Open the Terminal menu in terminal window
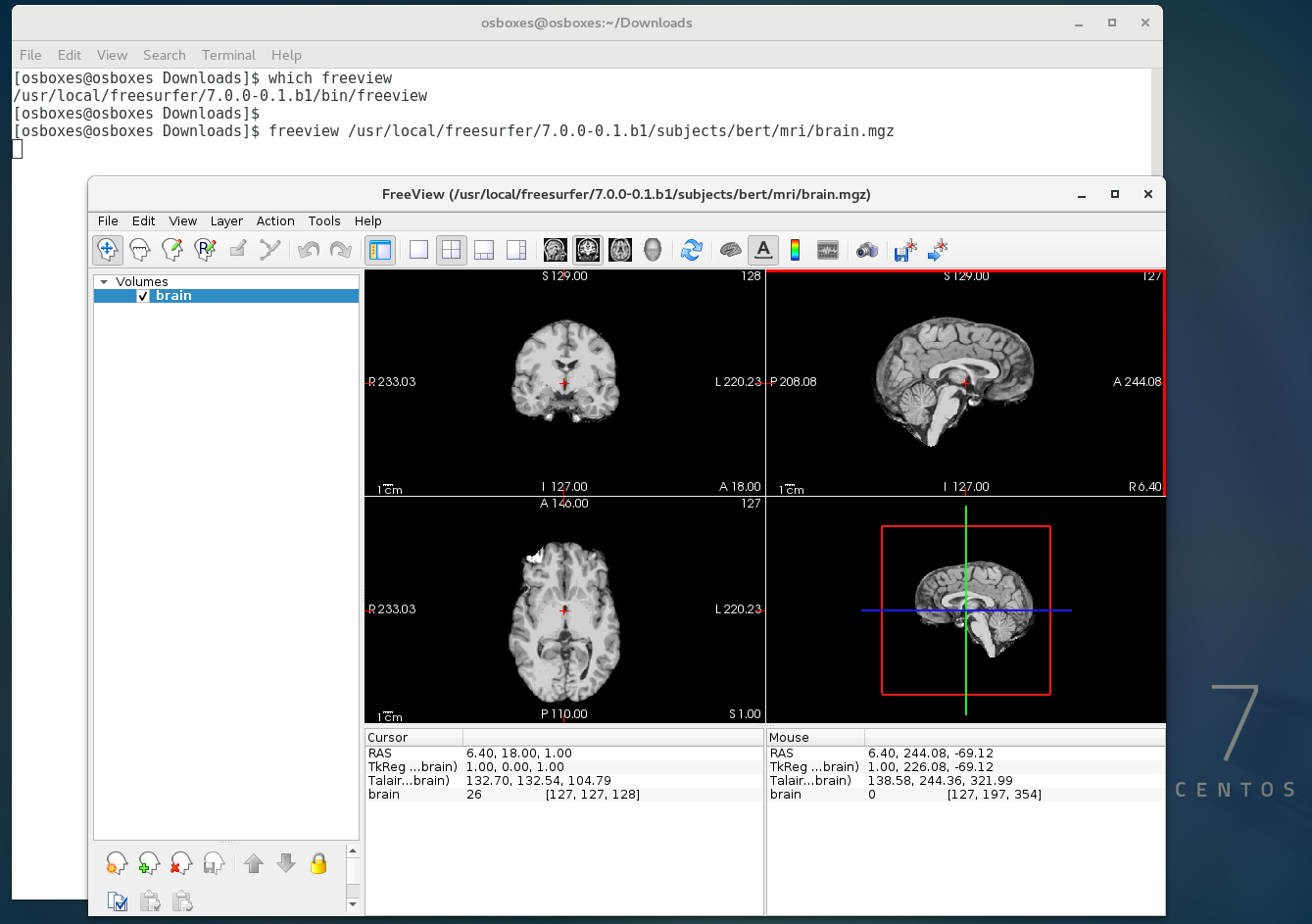This screenshot has height=924, width=1312. pos(228,55)
